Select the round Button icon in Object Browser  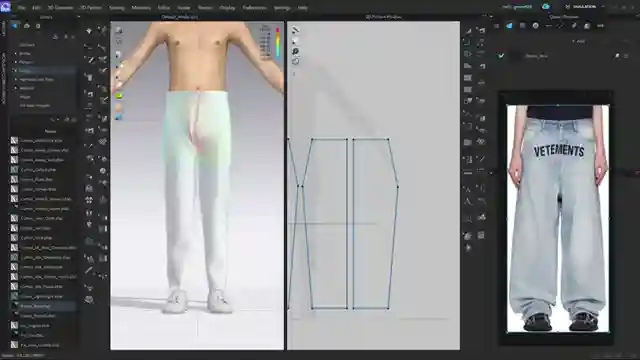click(x=536, y=26)
